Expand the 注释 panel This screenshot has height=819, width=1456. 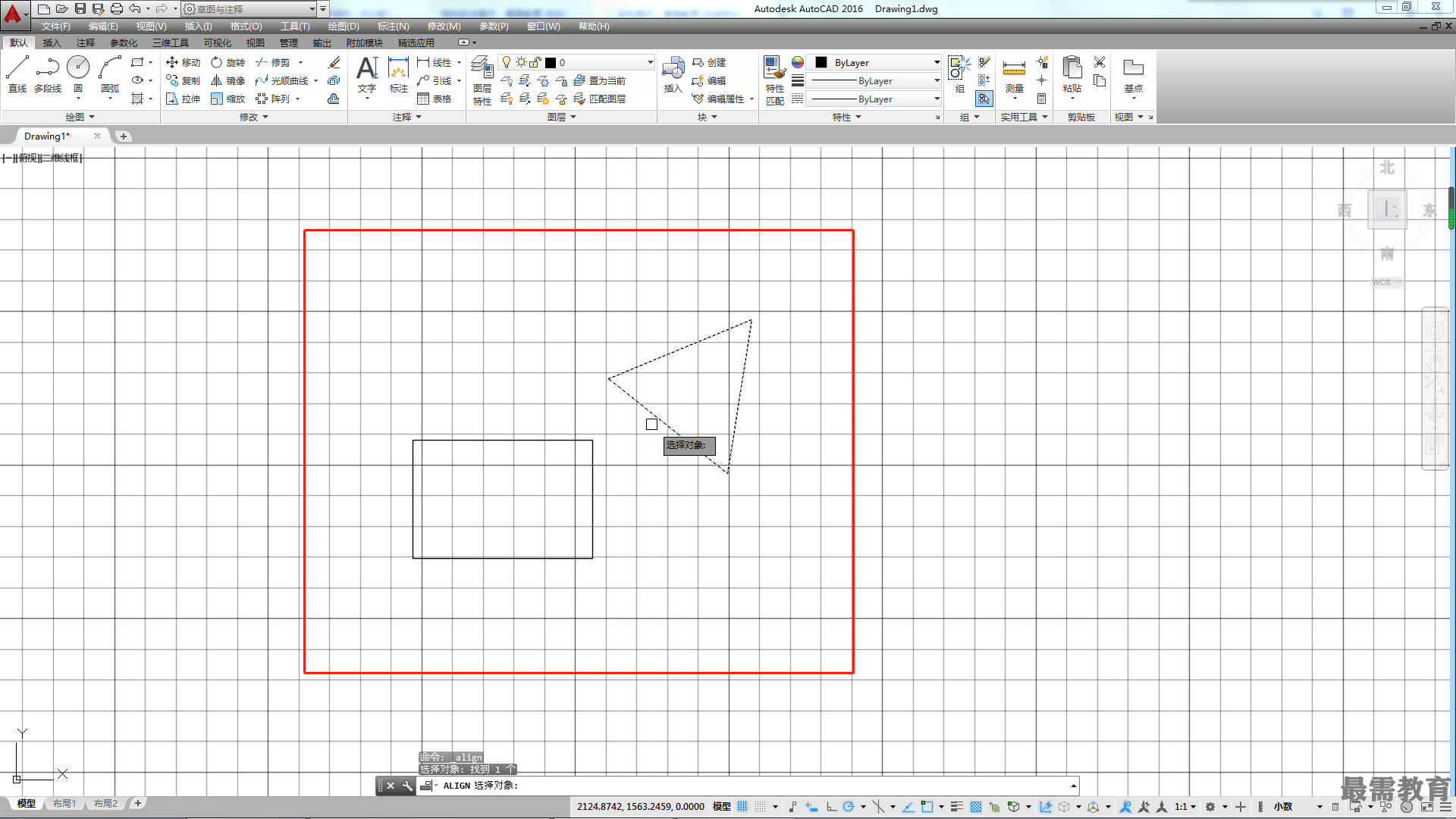[x=407, y=117]
